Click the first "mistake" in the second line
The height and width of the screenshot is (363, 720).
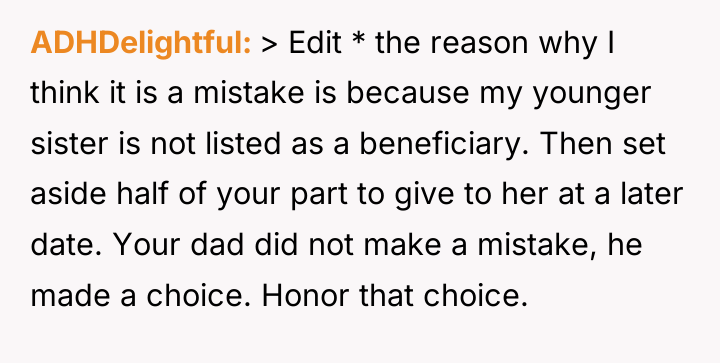[x=248, y=93]
